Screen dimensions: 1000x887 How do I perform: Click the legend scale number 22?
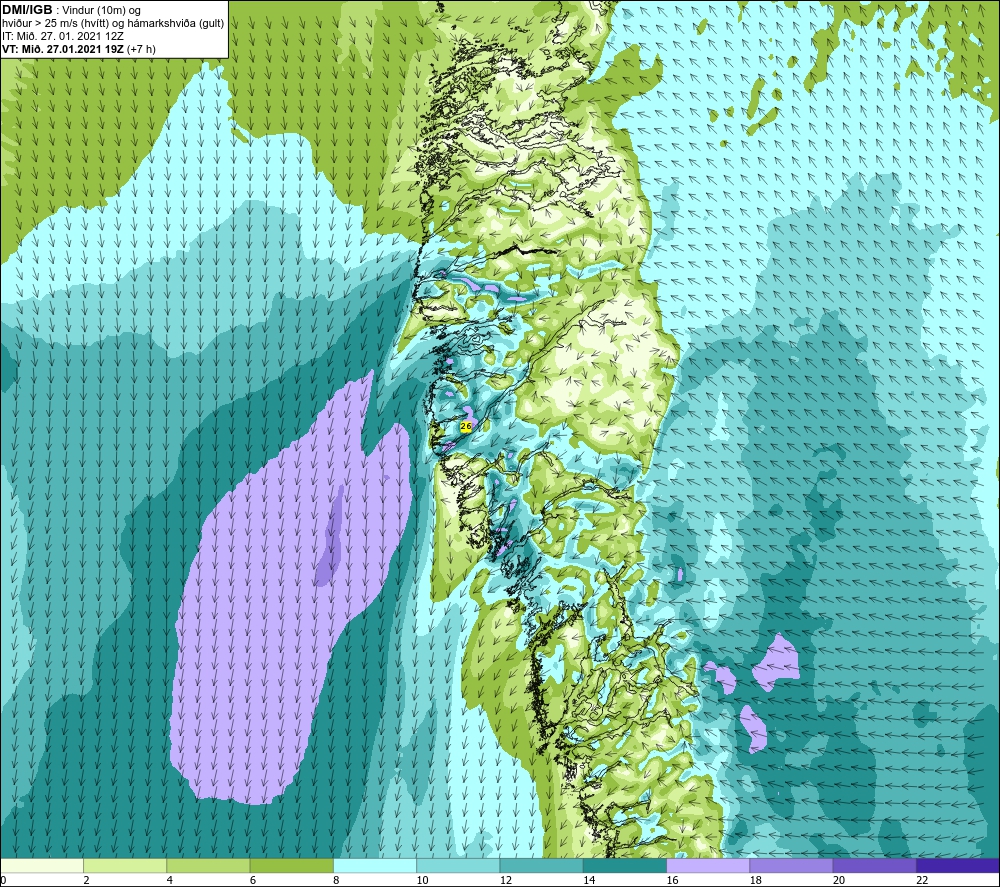tap(923, 881)
